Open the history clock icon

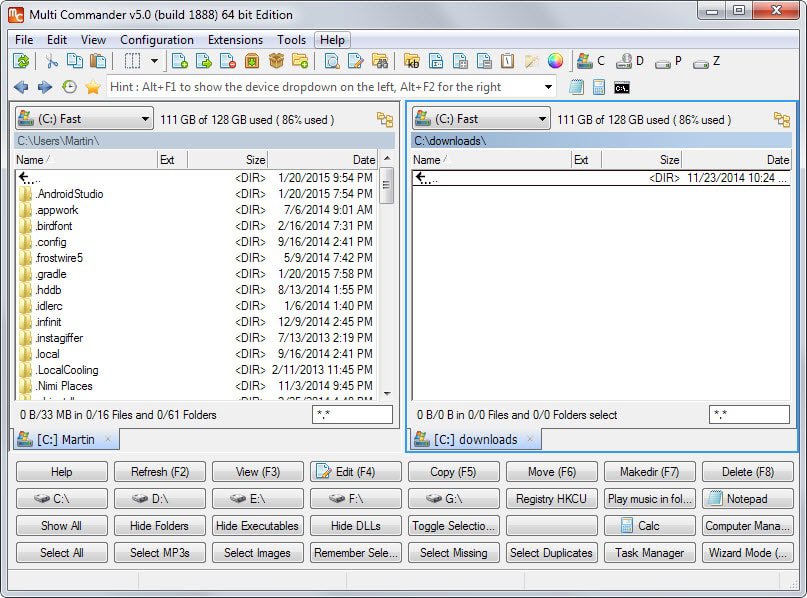pyautogui.click(x=69, y=88)
